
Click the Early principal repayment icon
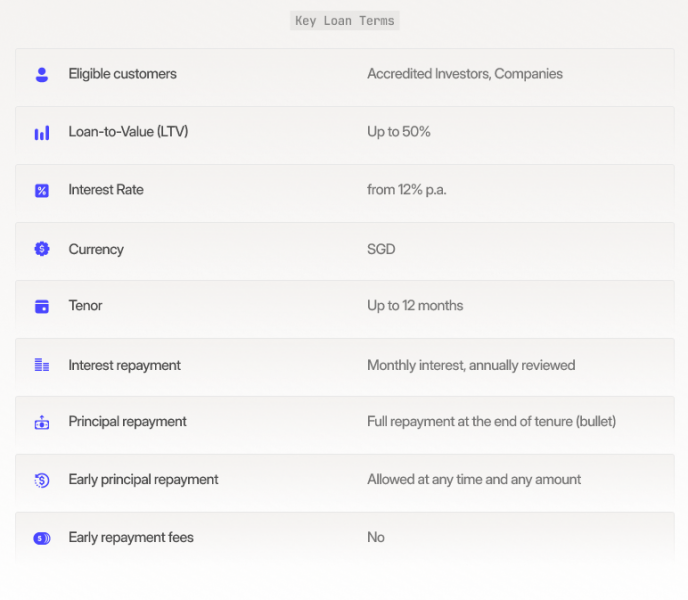point(42,480)
